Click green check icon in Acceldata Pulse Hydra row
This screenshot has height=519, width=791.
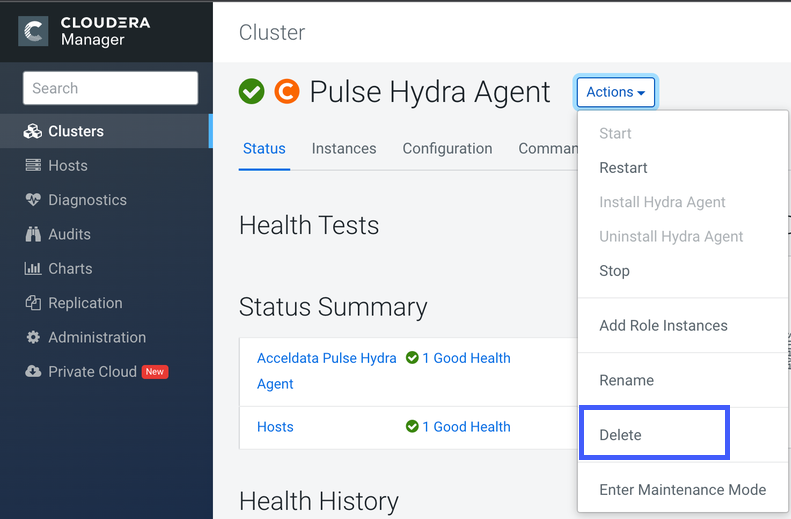[x=412, y=358]
